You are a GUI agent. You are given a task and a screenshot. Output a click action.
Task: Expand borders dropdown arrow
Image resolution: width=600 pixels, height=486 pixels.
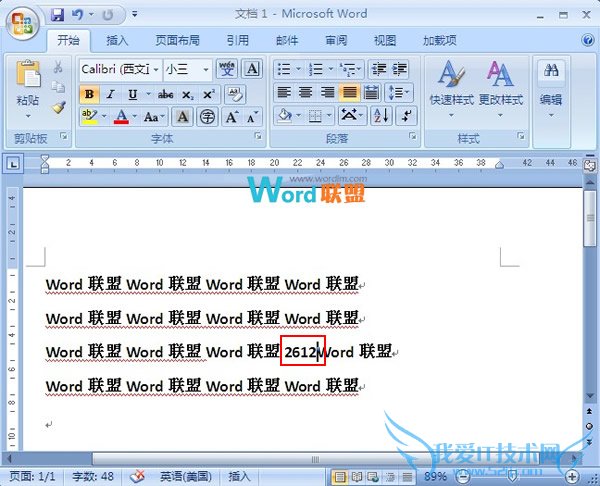(x=329, y=115)
